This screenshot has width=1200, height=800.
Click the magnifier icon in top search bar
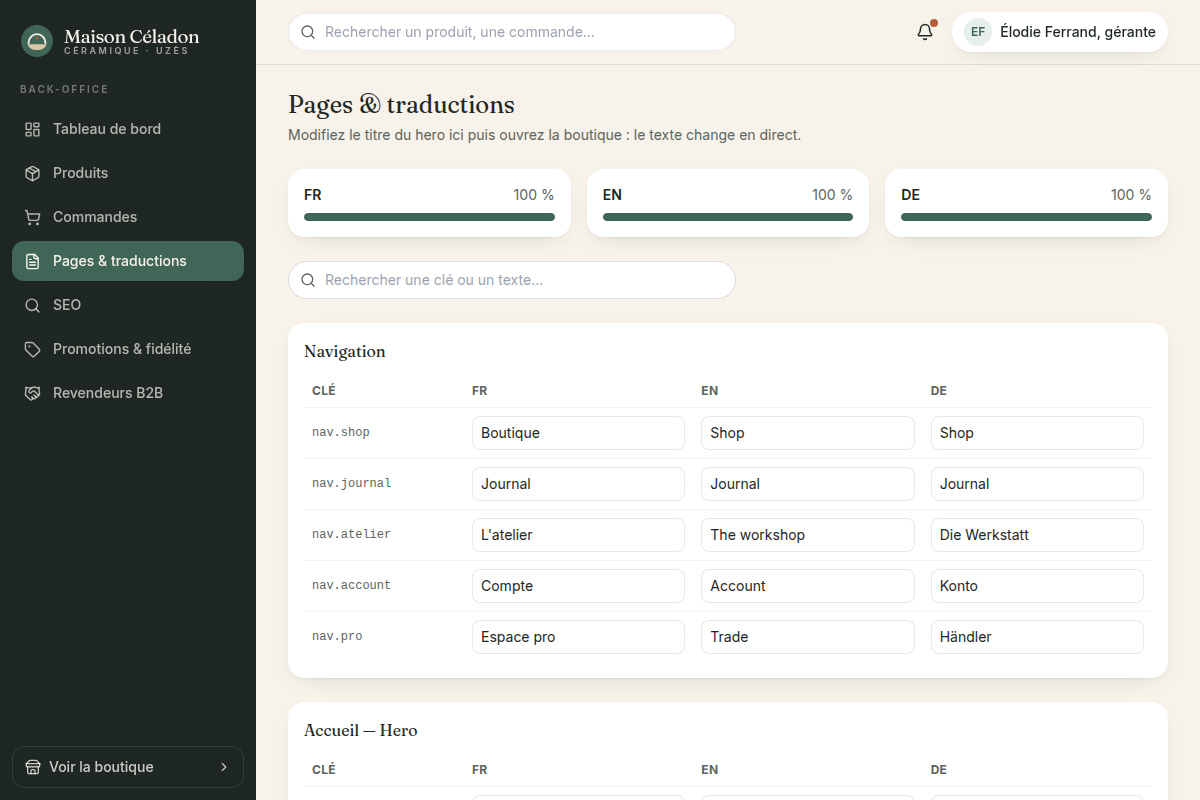click(308, 32)
